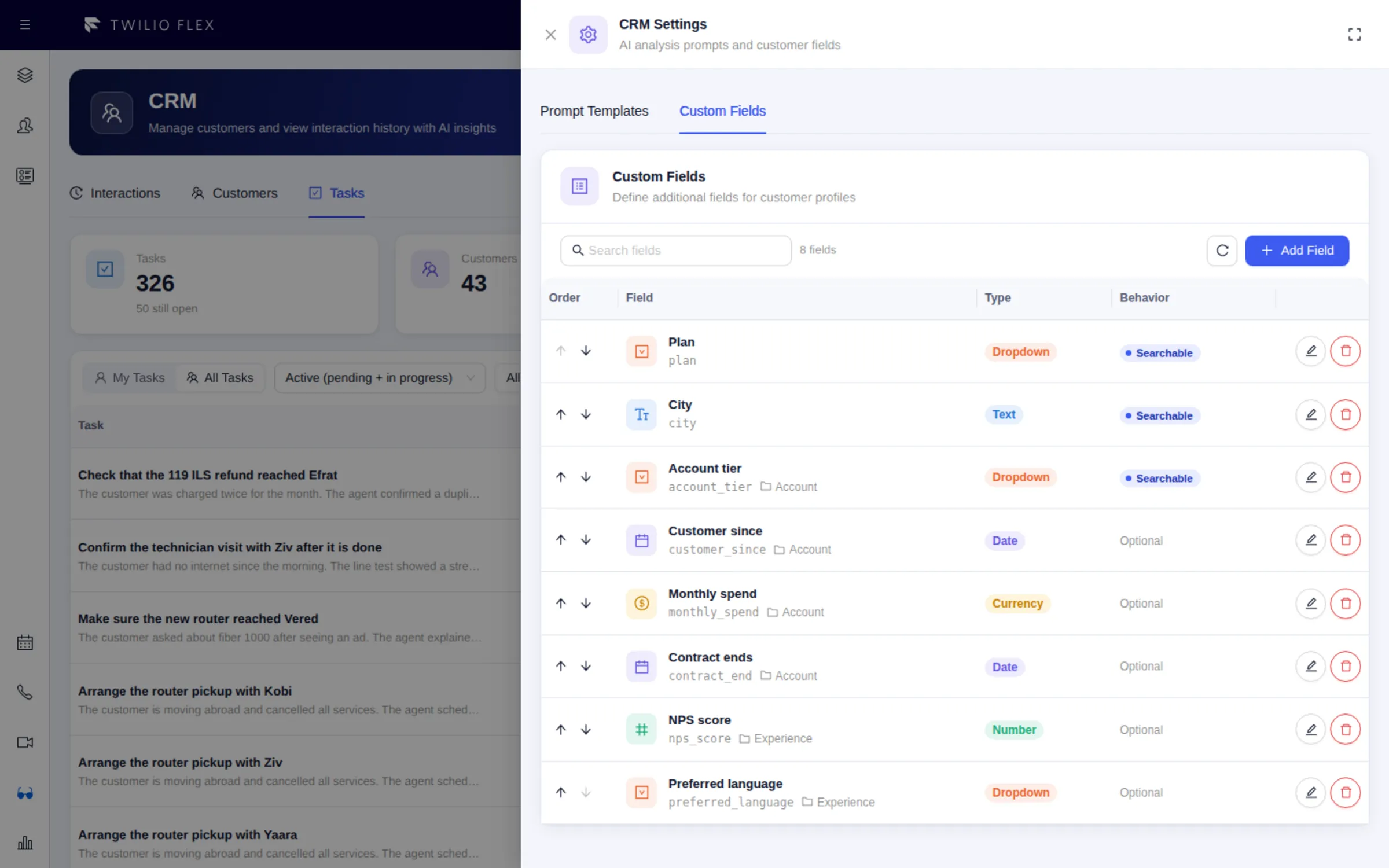This screenshot has width=1389, height=868.
Task: Delete the Customer since field
Action: click(x=1346, y=540)
